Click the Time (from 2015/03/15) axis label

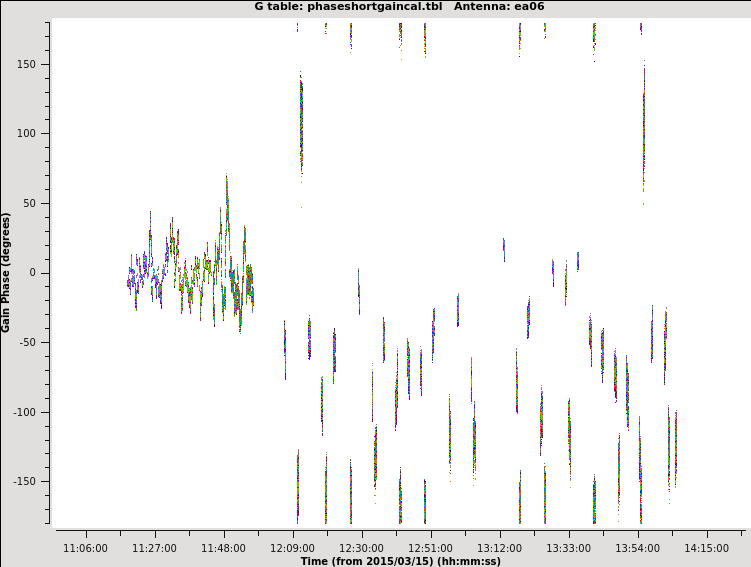coord(400,561)
